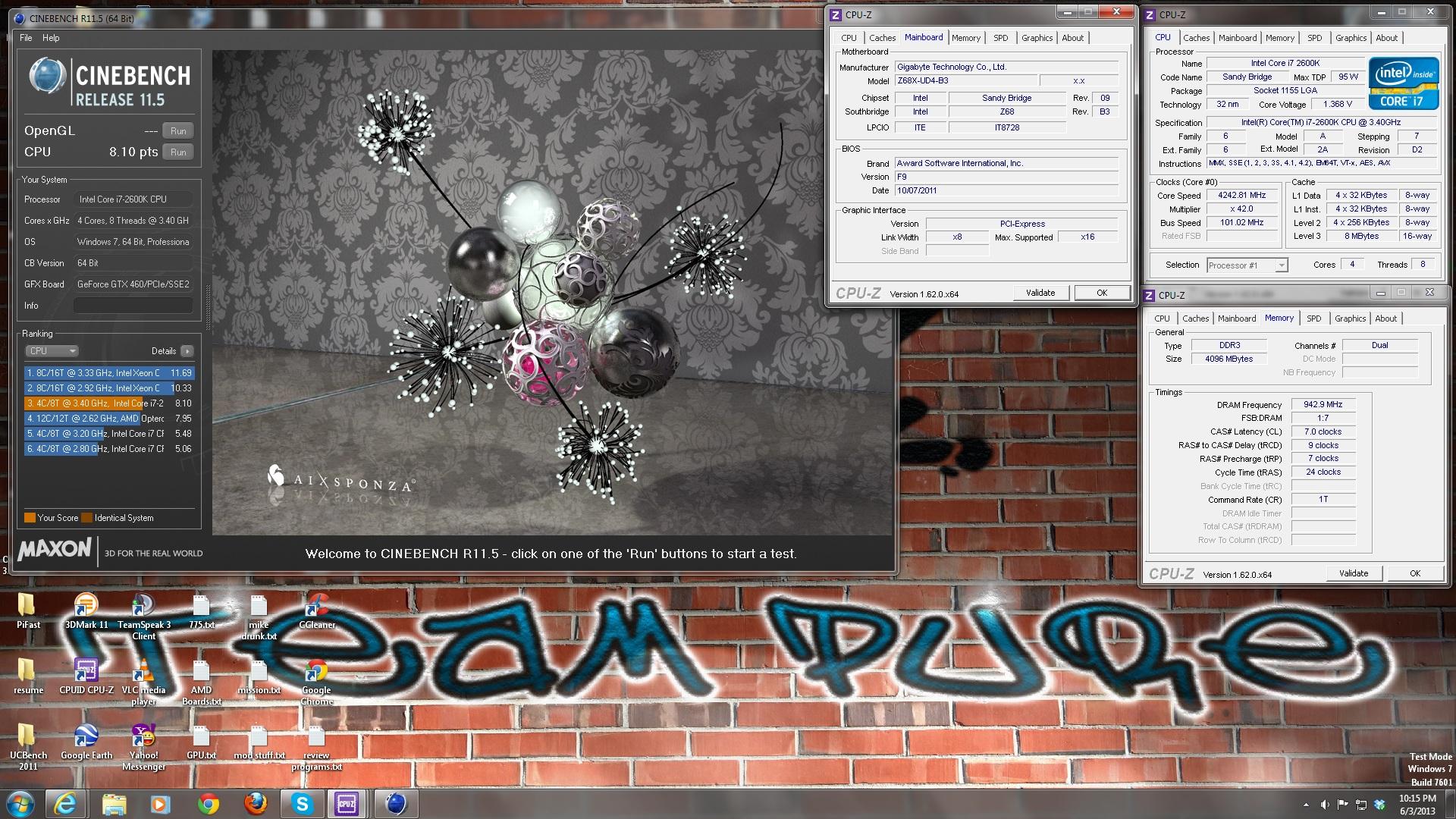Run the CPU benchmark in Cinebench

pyautogui.click(x=178, y=152)
